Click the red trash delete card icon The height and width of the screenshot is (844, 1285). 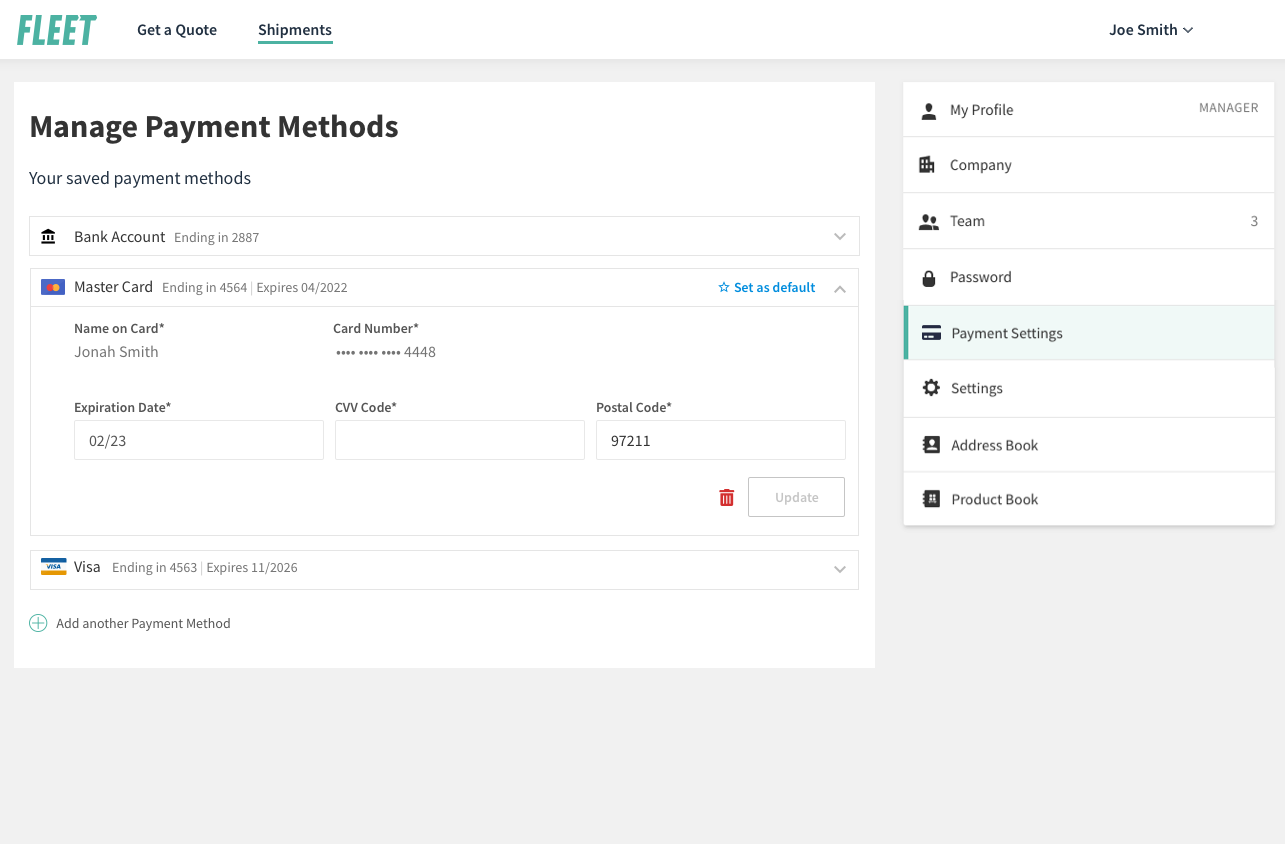click(727, 497)
